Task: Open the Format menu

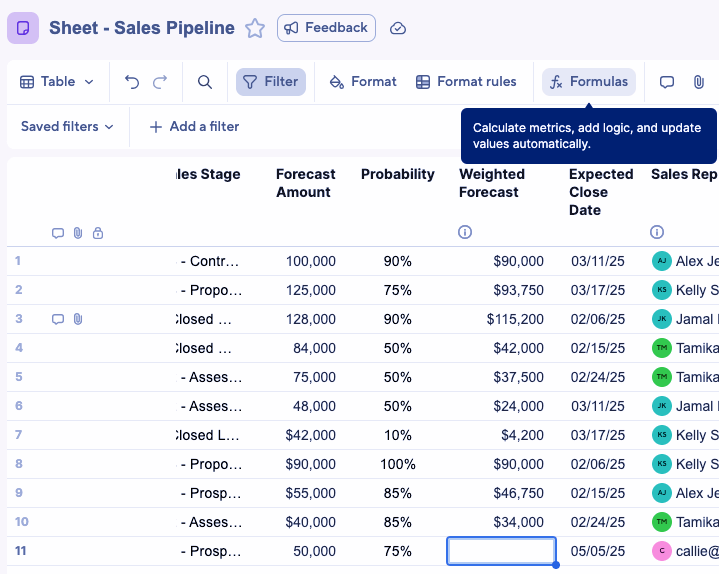Action: tap(363, 82)
